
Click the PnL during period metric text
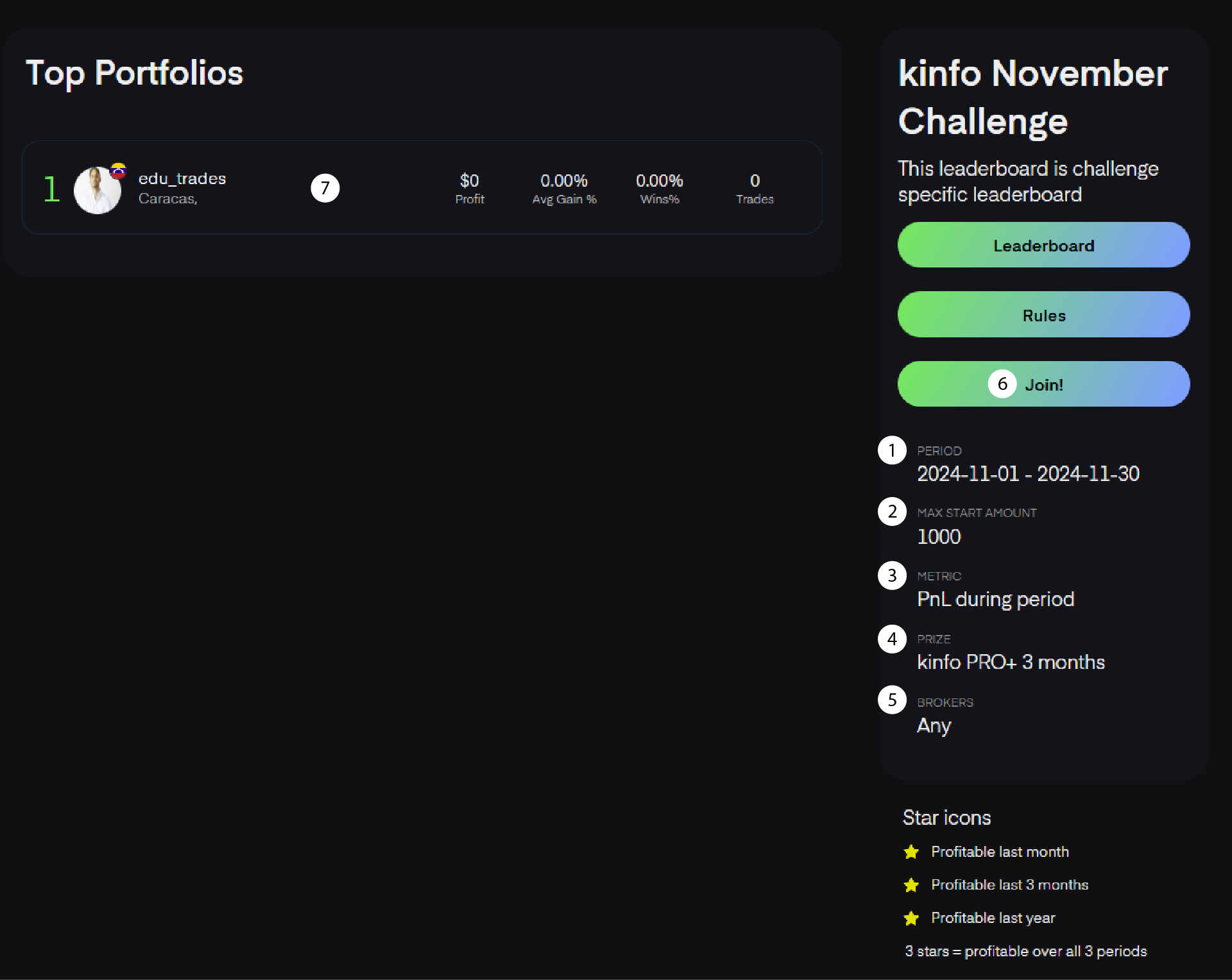point(995,600)
